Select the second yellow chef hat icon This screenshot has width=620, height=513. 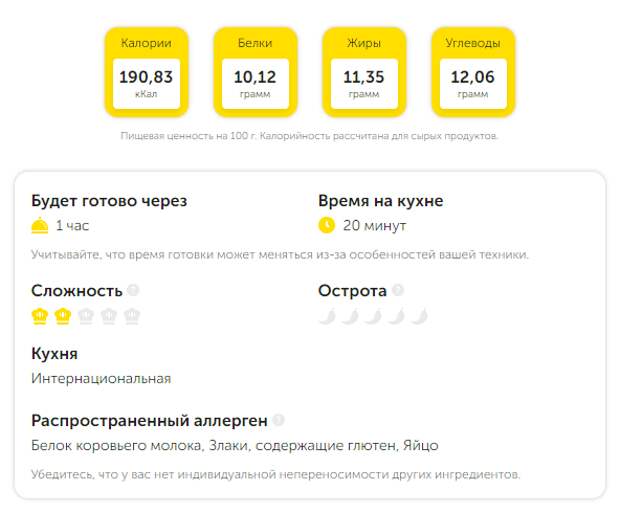click(62, 316)
